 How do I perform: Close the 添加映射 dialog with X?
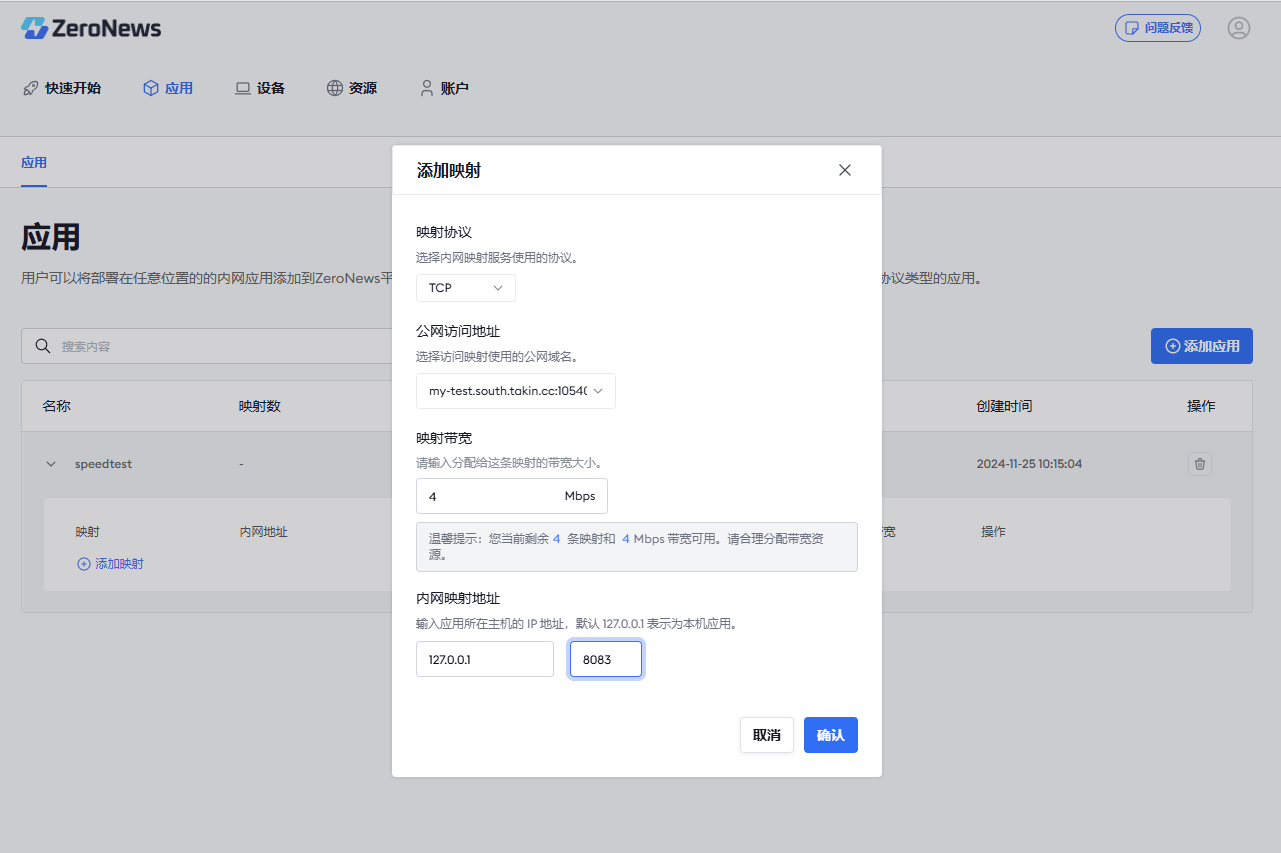(x=845, y=170)
